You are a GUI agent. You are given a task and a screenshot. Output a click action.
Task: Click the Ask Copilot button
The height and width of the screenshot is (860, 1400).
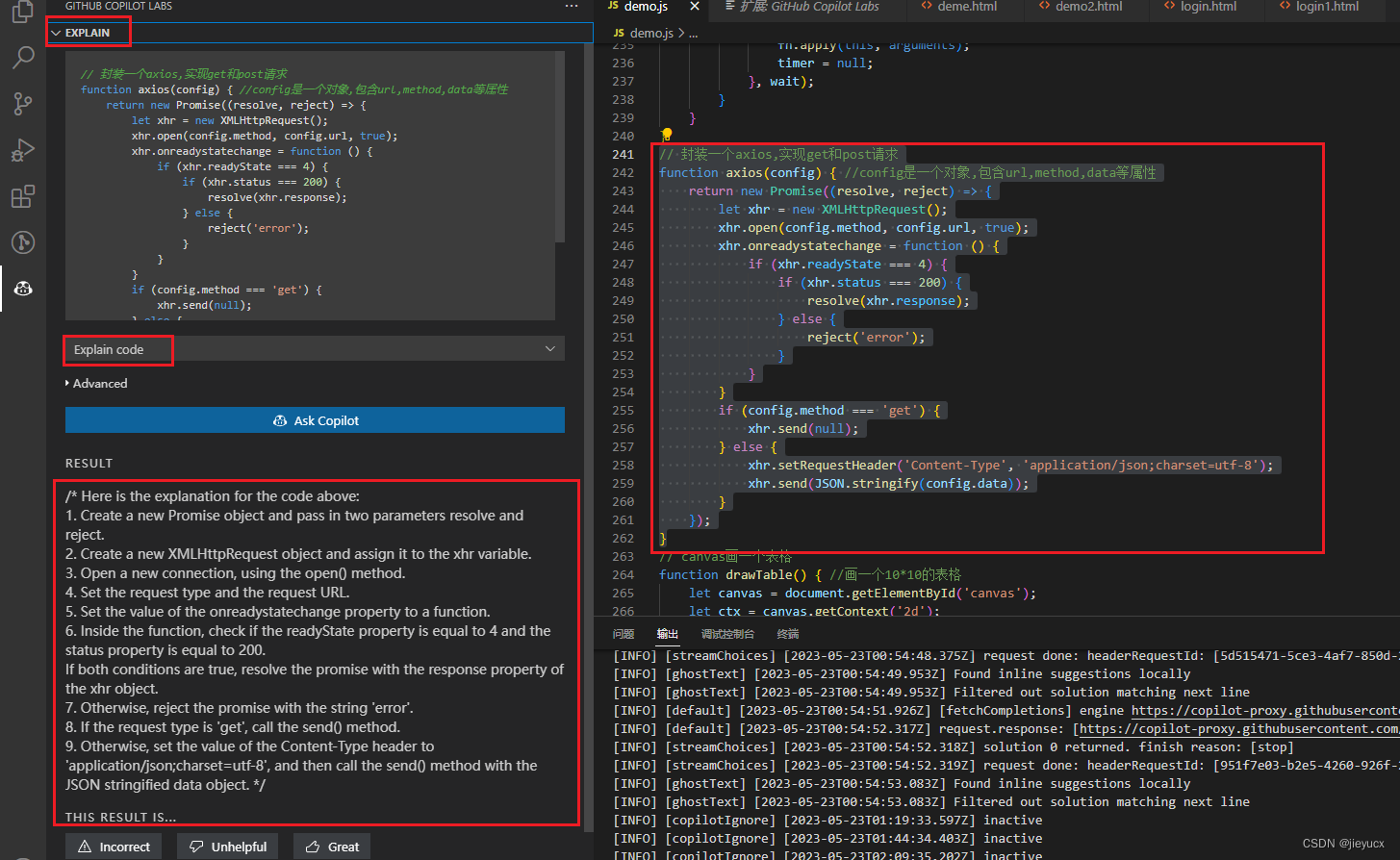click(315, 420)
